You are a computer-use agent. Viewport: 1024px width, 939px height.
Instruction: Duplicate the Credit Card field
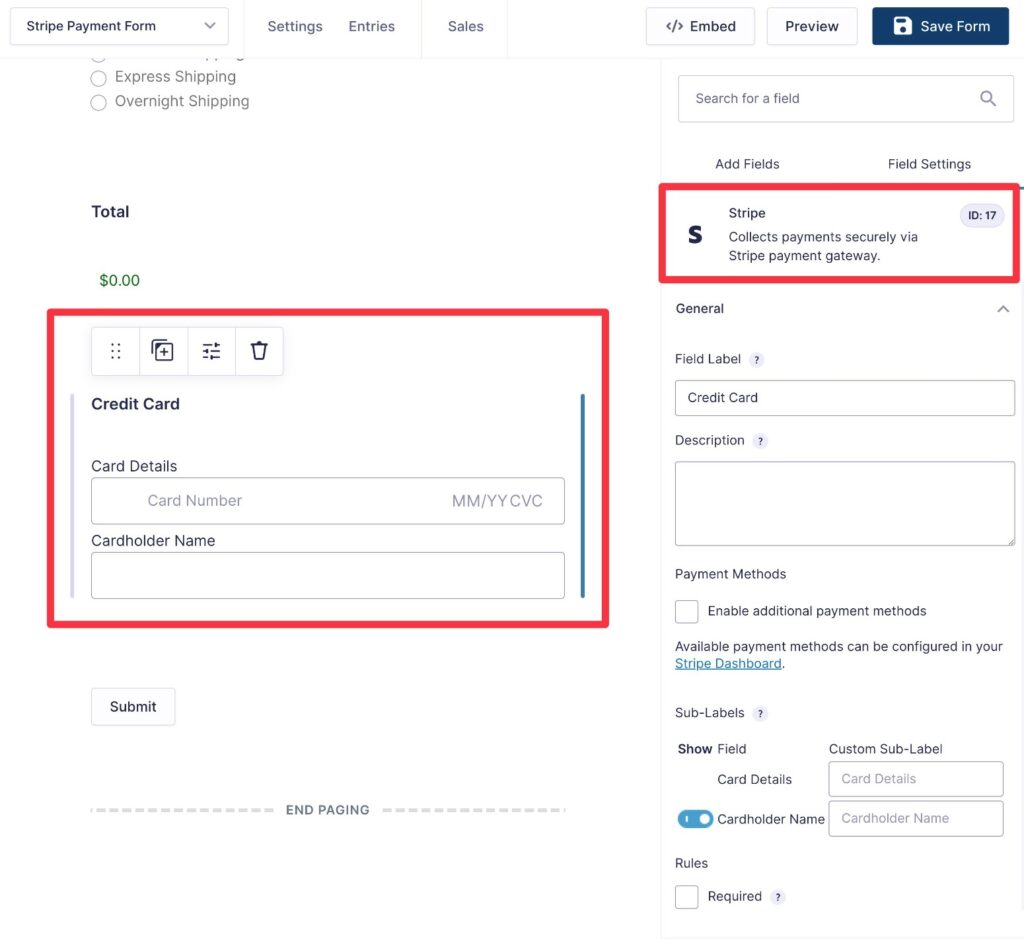click(163, 351)
